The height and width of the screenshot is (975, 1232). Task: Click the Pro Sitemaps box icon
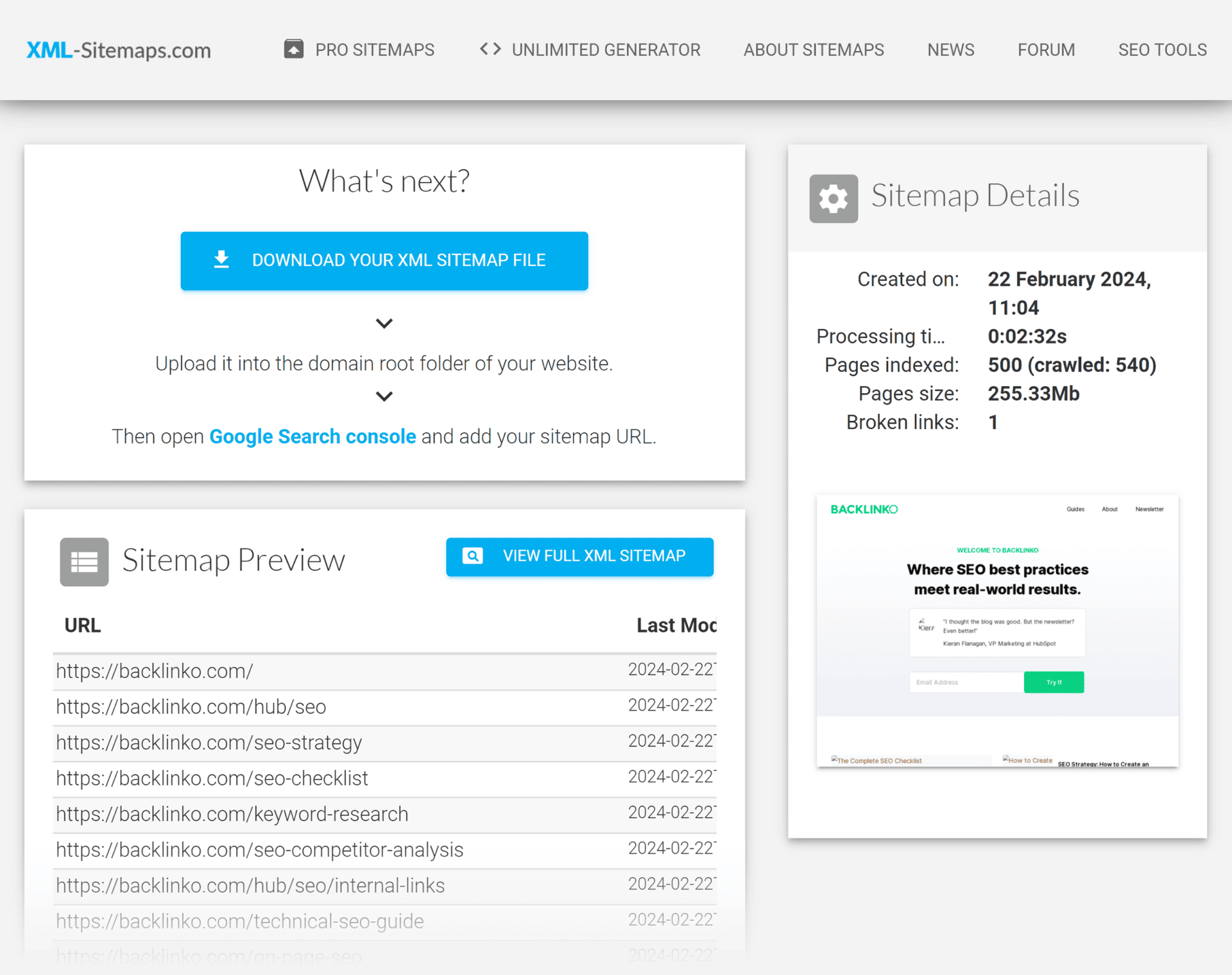(x=294, y=49)
